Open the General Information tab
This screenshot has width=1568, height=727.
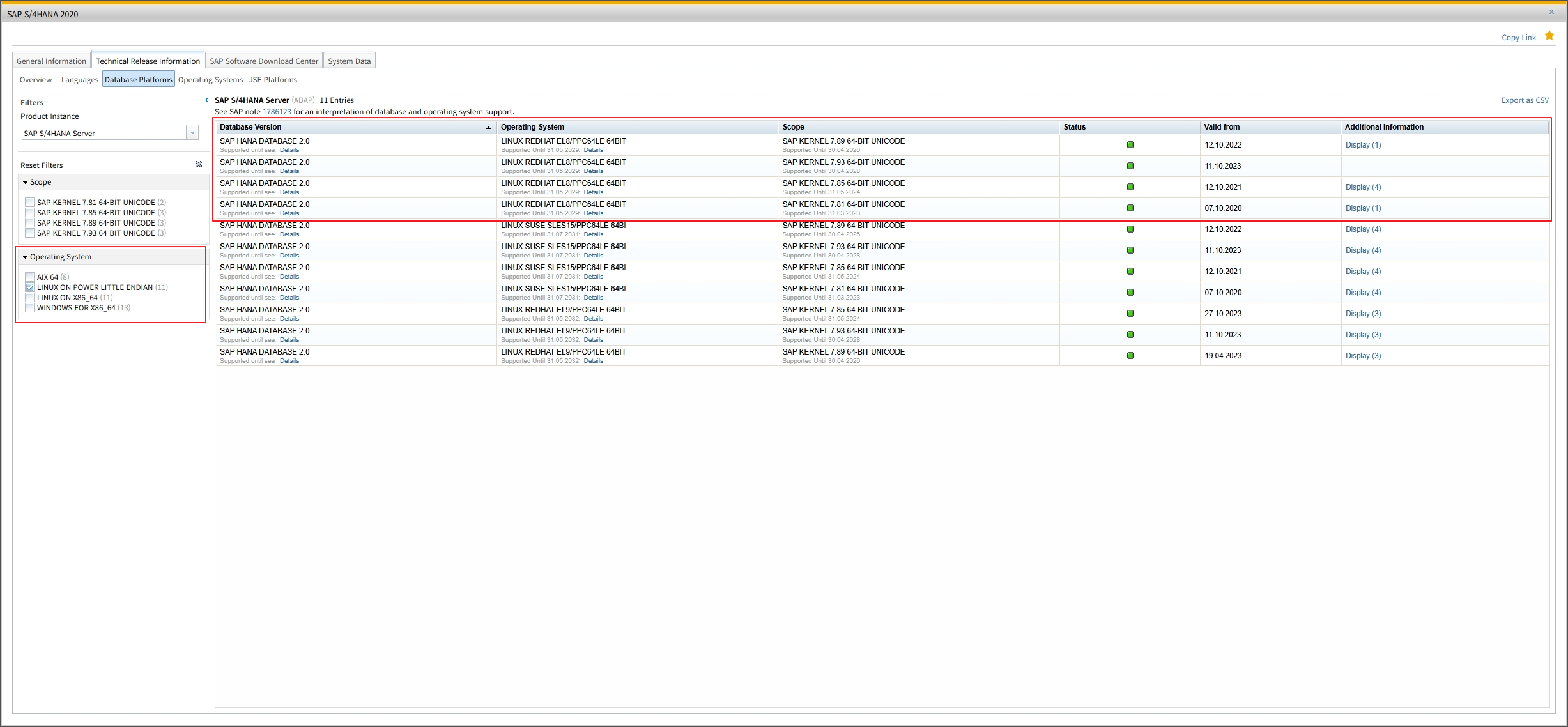tap(51, 61)
